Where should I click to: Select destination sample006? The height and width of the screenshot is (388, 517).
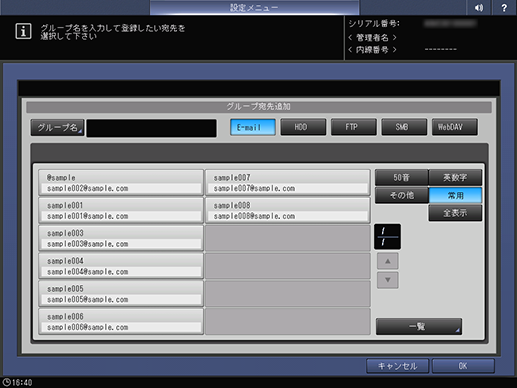121,321
